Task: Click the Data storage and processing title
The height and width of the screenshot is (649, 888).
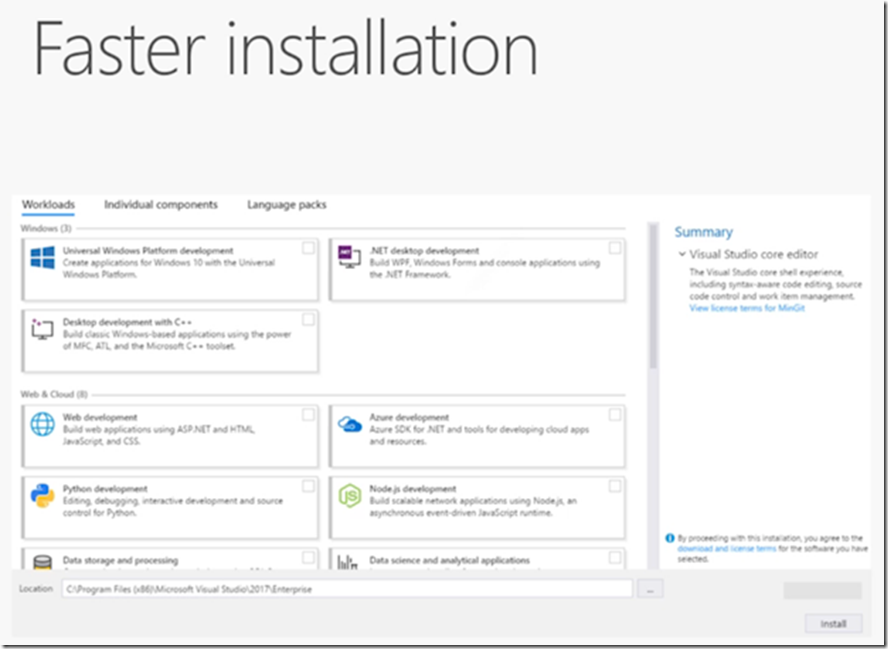Action: coord(120,560)
